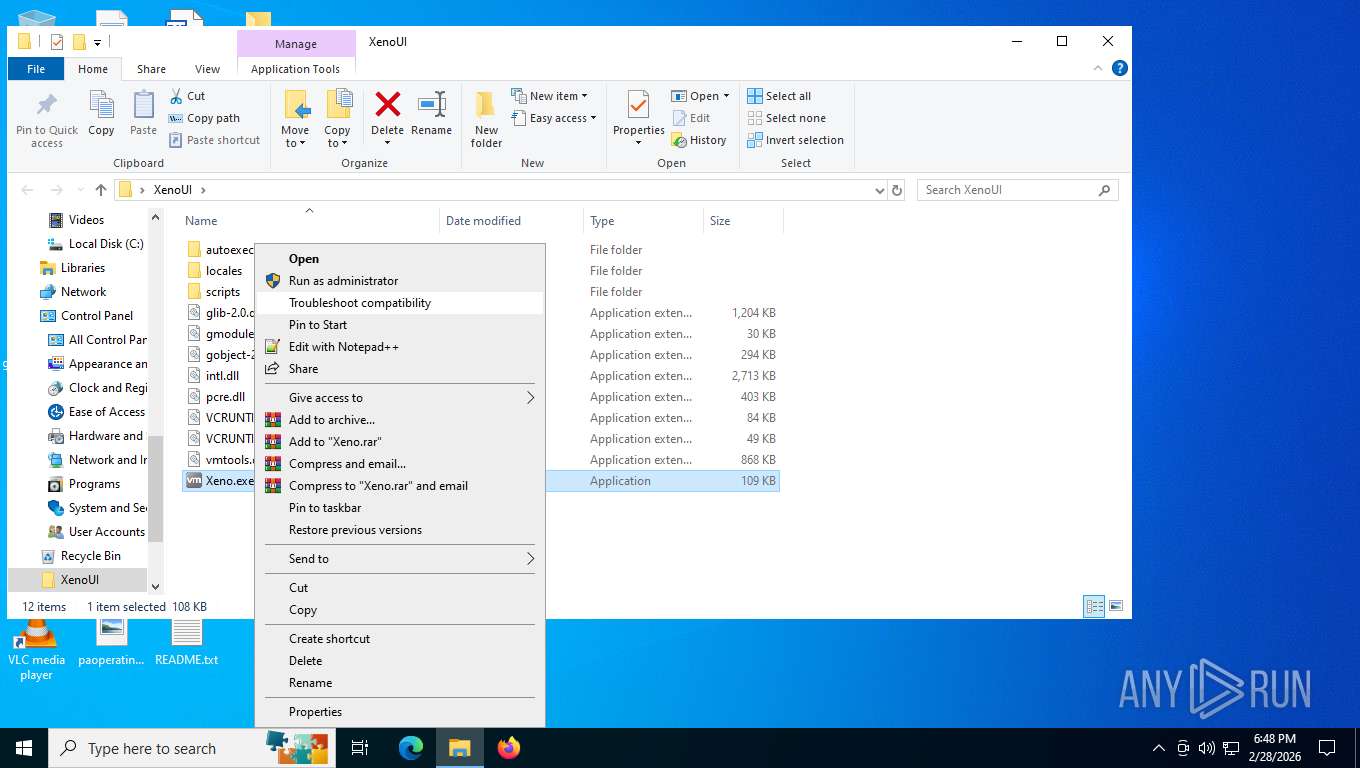This screenshot has width=1360, height=768.
Task: Click the Refresh address bar button
Action: [897, 190]
